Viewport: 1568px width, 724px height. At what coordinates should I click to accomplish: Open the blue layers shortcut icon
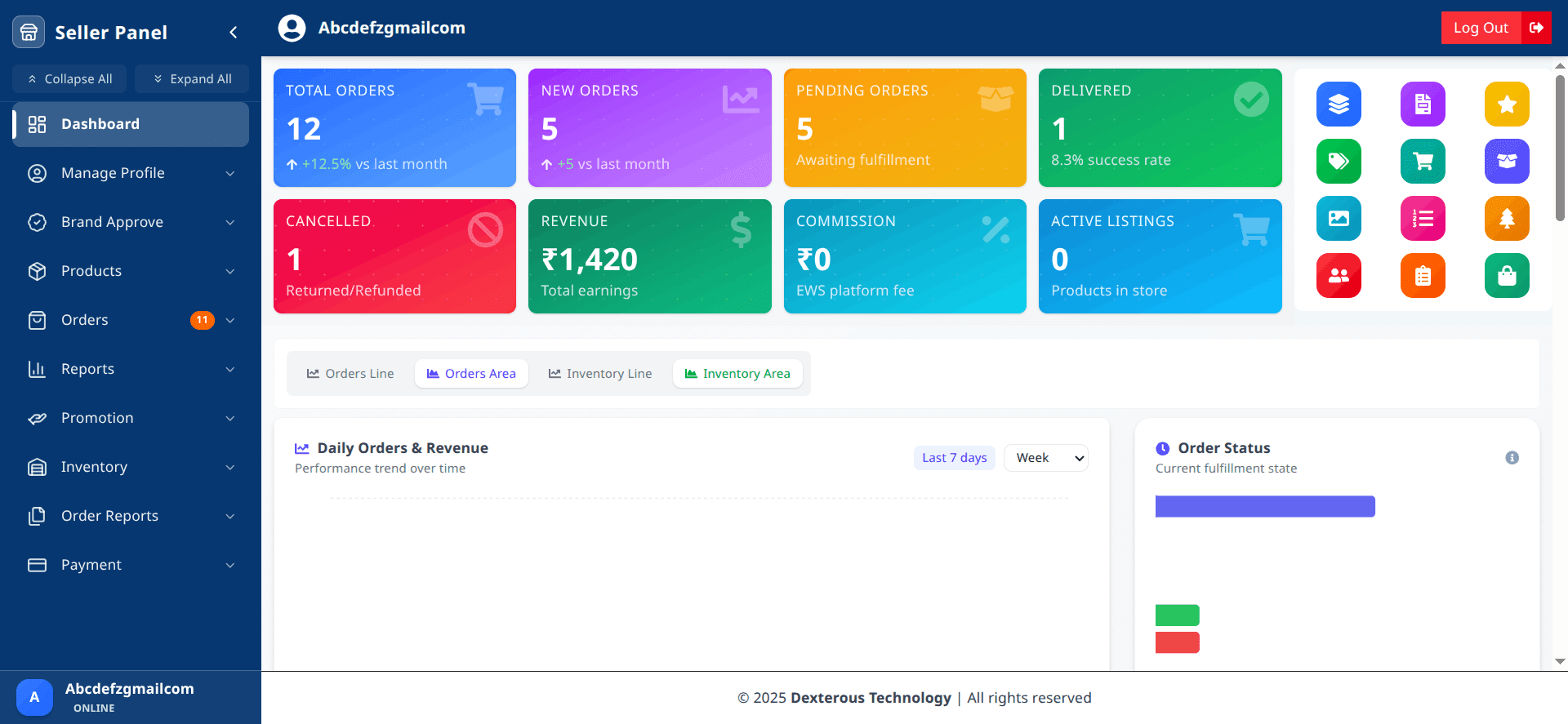tap(1339, 104)
